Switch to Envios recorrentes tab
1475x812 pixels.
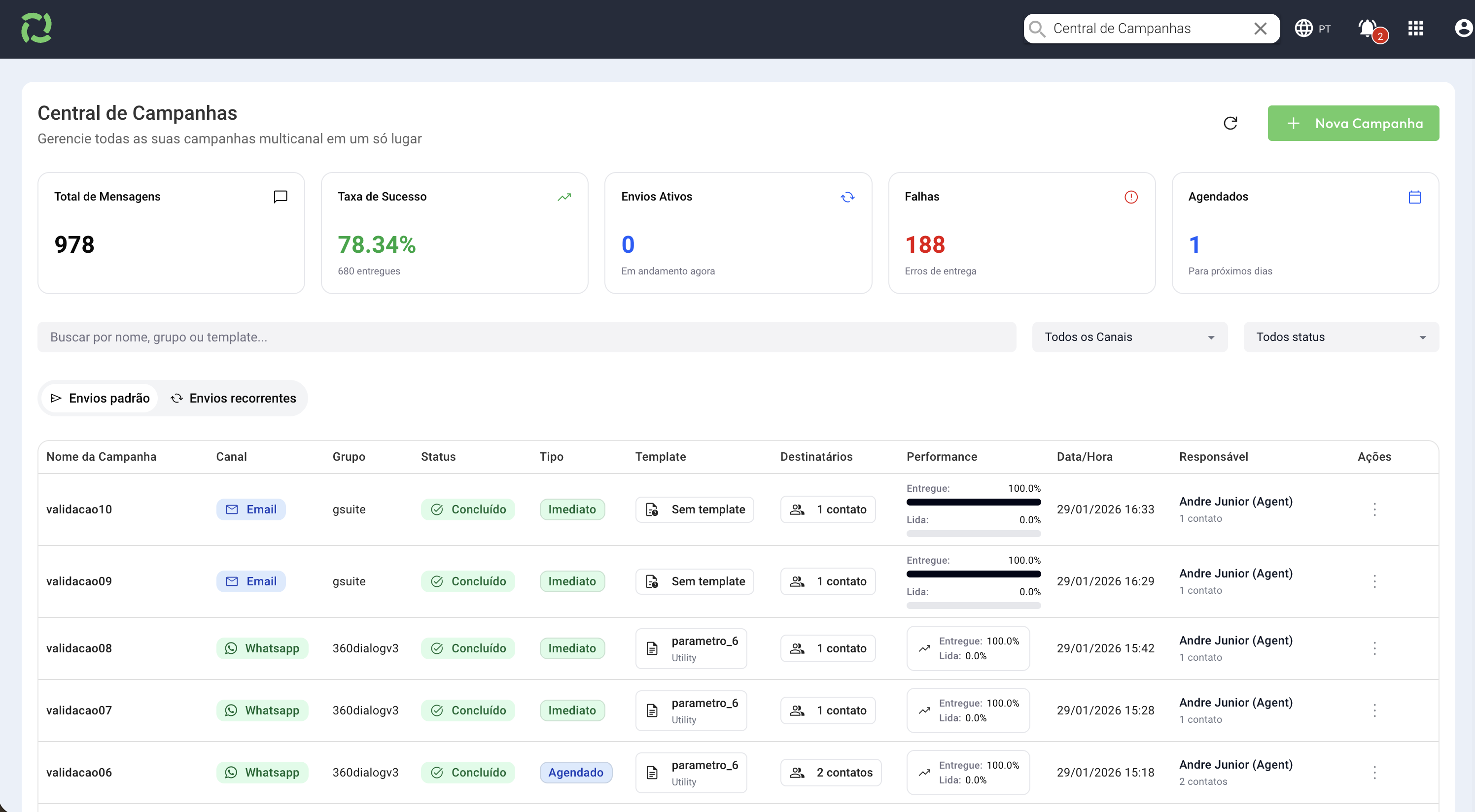(x=234, y=398)
